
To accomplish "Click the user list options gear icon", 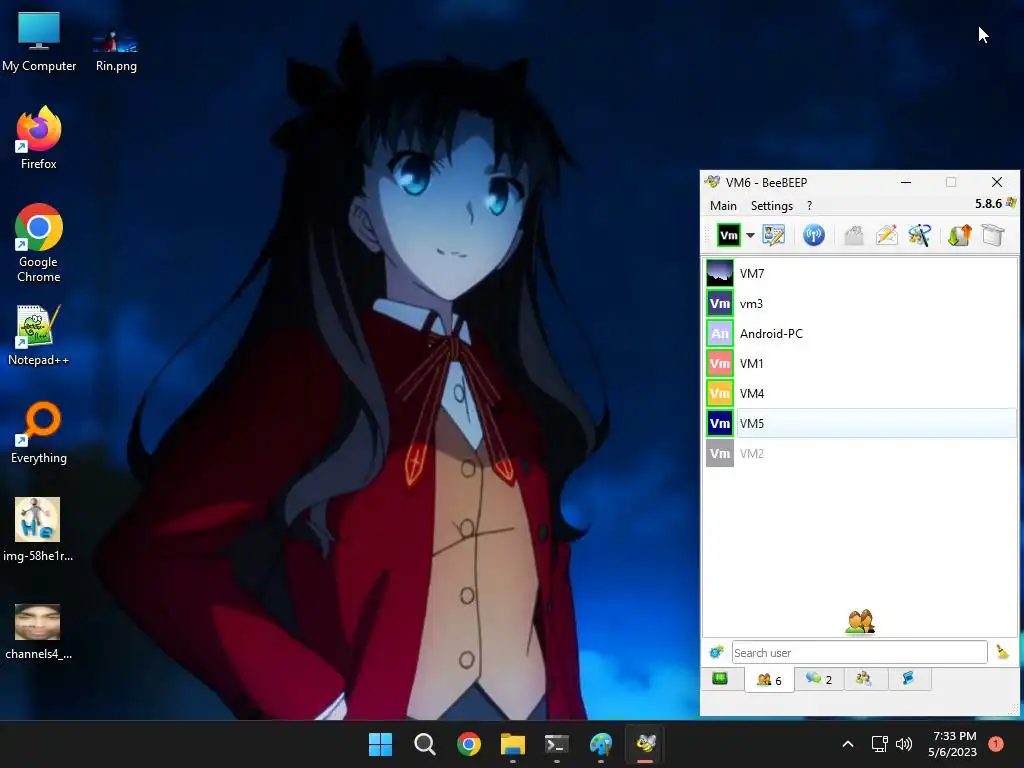I will point(716,652).
